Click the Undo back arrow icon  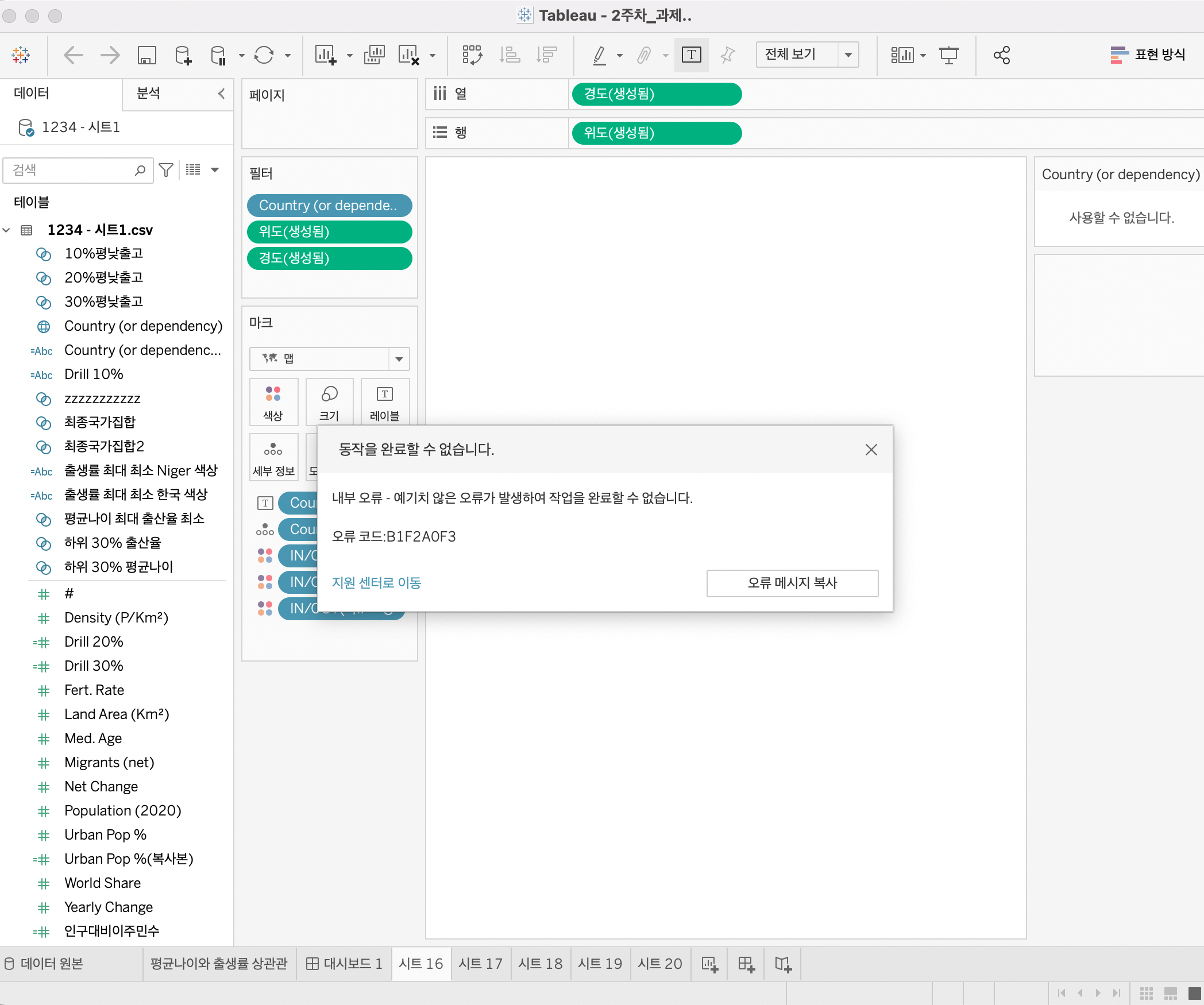(x=74, y=55)
